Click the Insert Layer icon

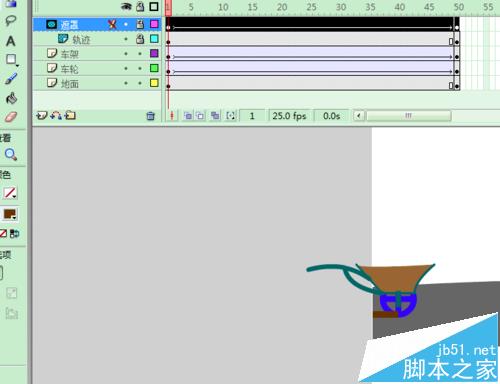tap(42, 116)
